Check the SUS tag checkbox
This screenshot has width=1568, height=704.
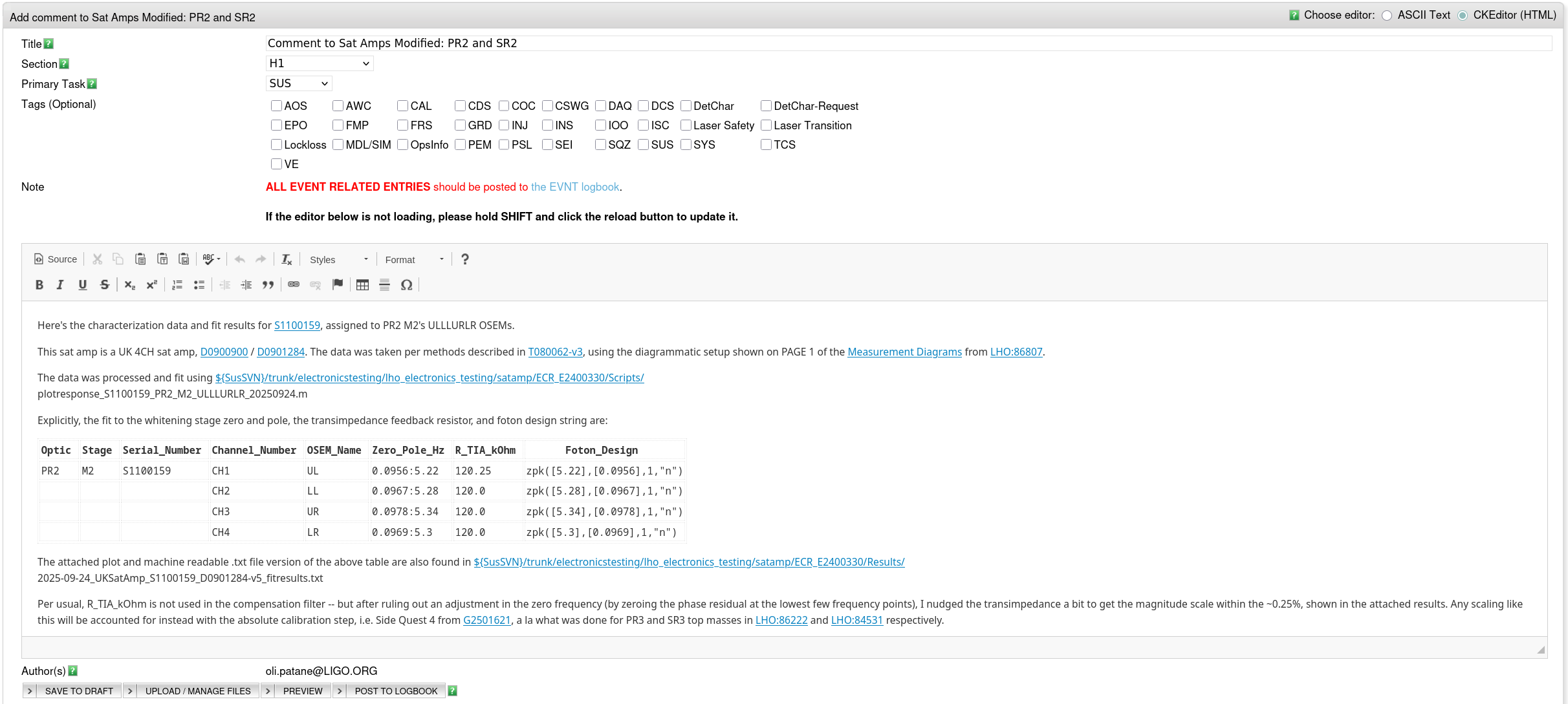644,145
